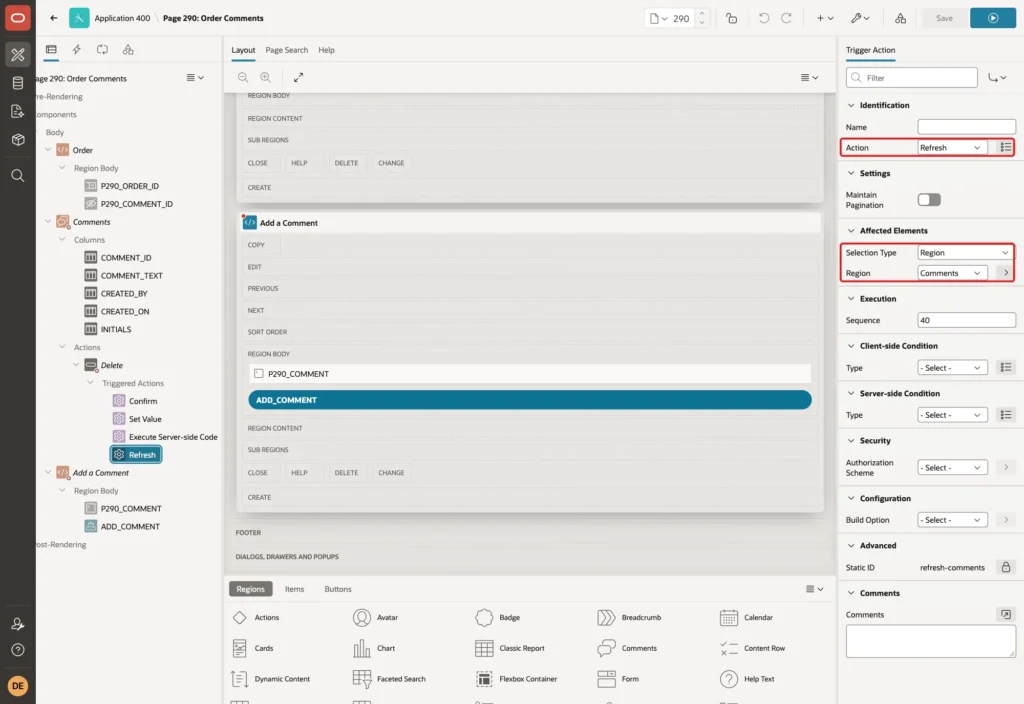
Task: Redo the last change
Action: pyautogui.click(x=786, y=18)
